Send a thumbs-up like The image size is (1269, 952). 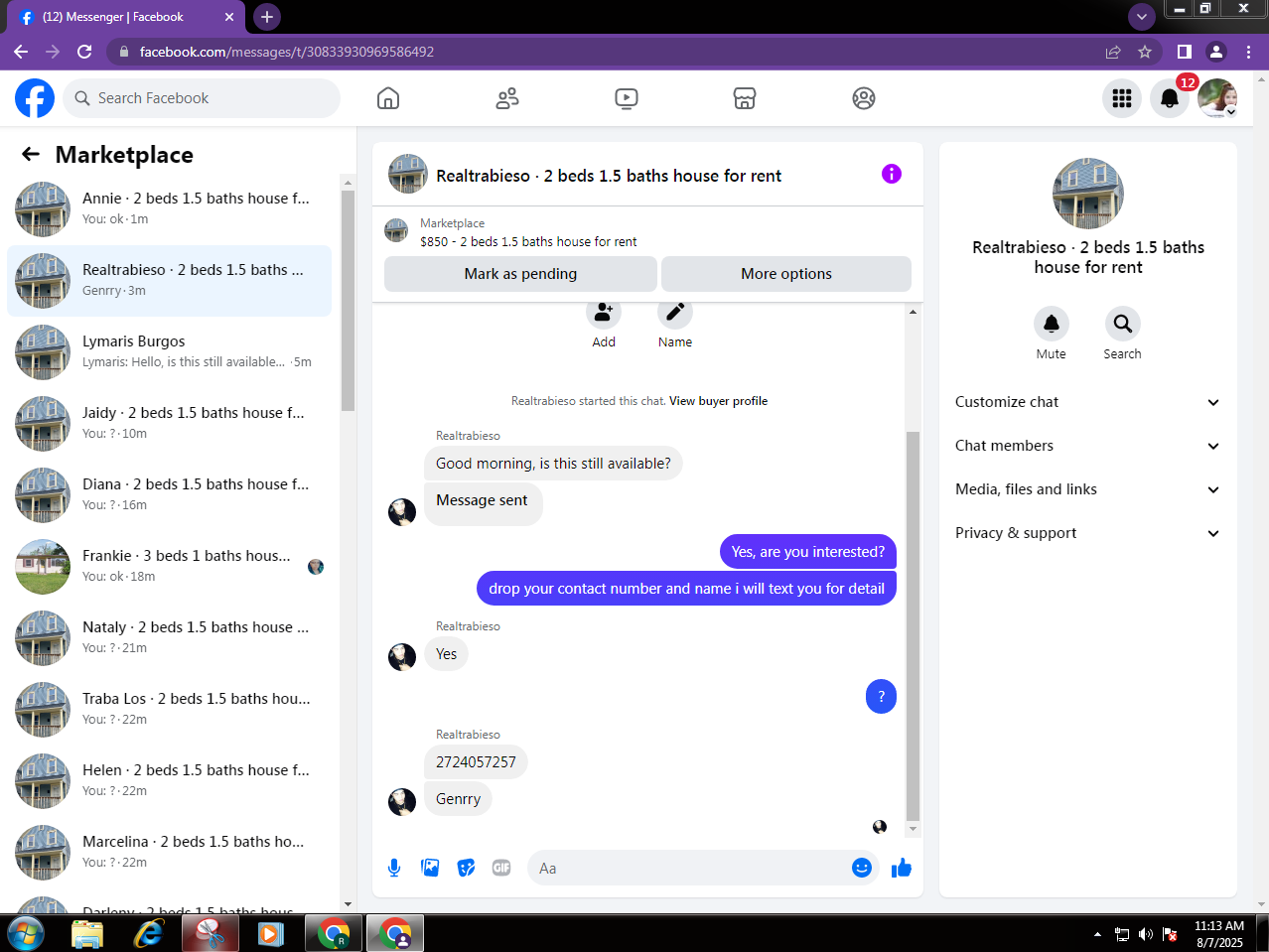click(902, 868)
